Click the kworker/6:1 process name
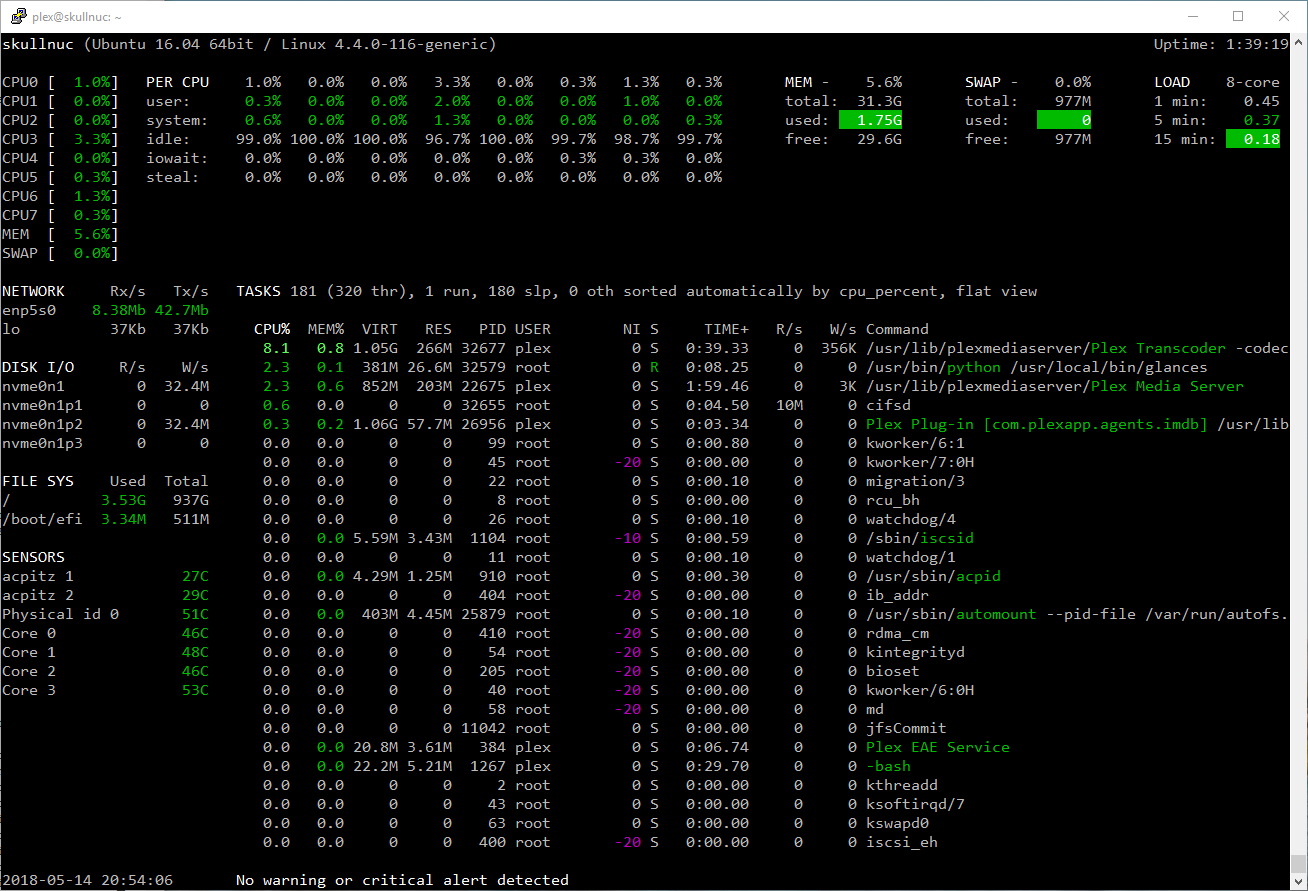This screenshot has width=1308, height=891. [916, 443]
